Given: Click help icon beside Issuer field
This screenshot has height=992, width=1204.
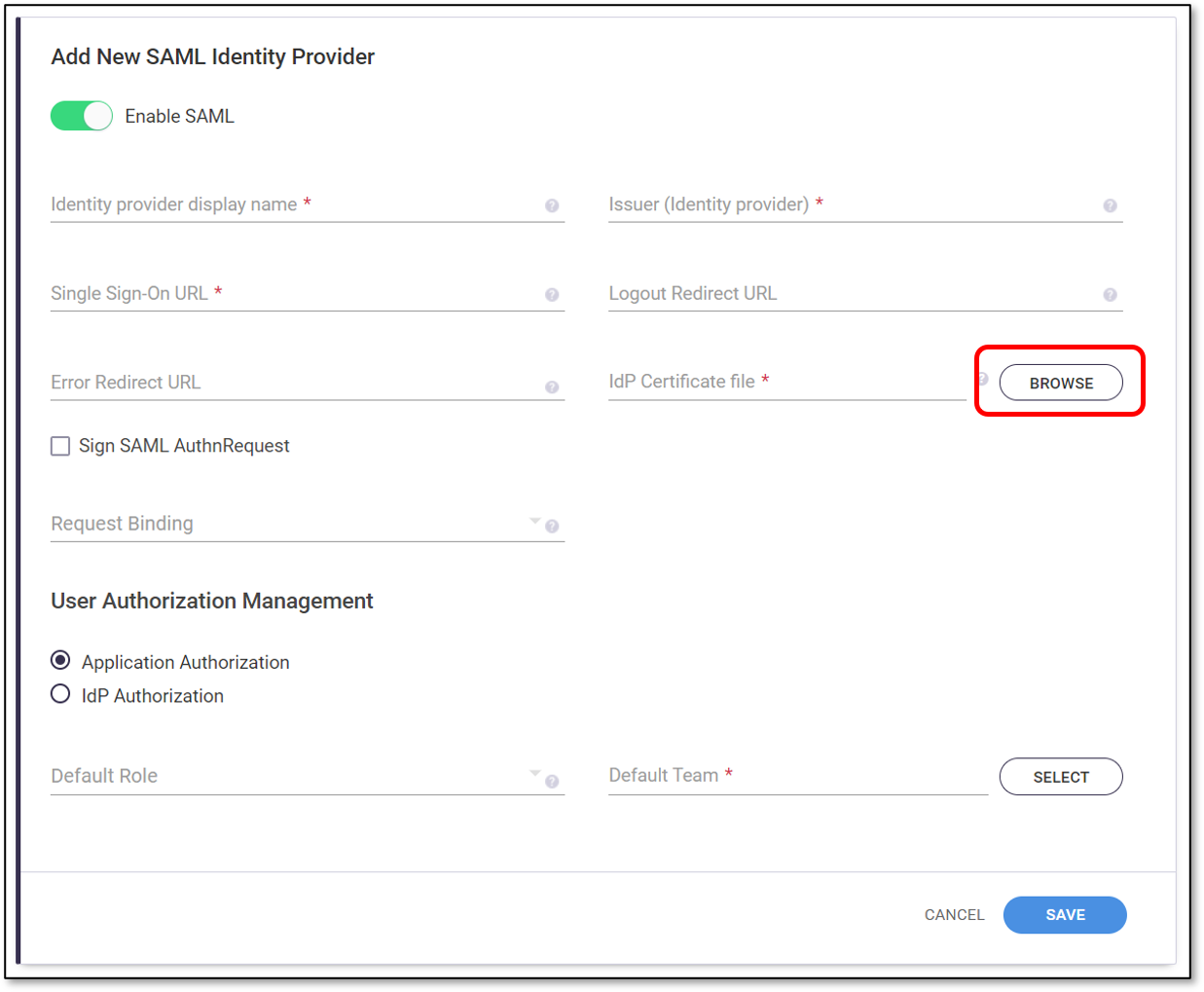Looking at the screenshot, I should coord(1110,205).
